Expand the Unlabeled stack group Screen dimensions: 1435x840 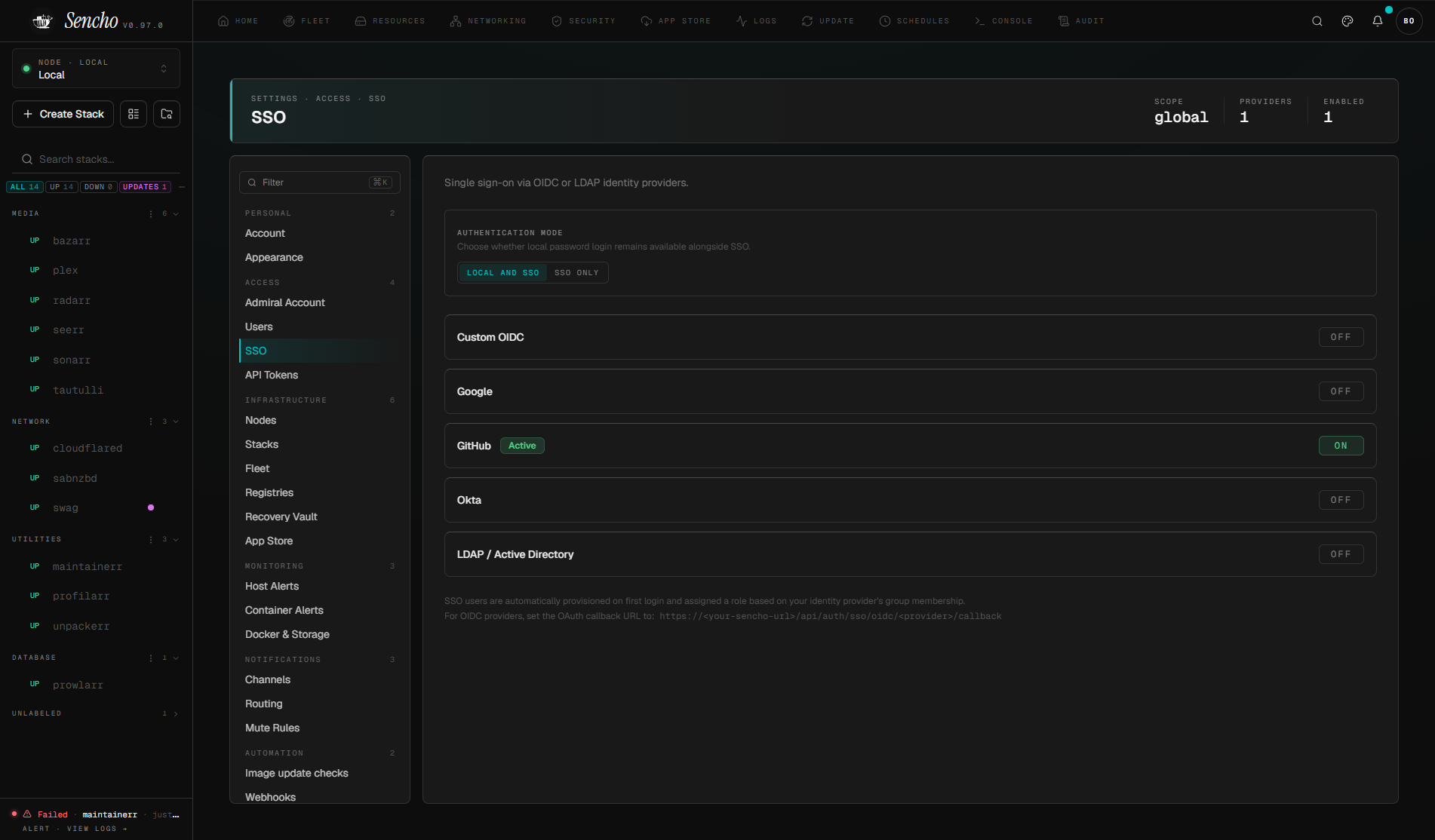coord(176,714)
